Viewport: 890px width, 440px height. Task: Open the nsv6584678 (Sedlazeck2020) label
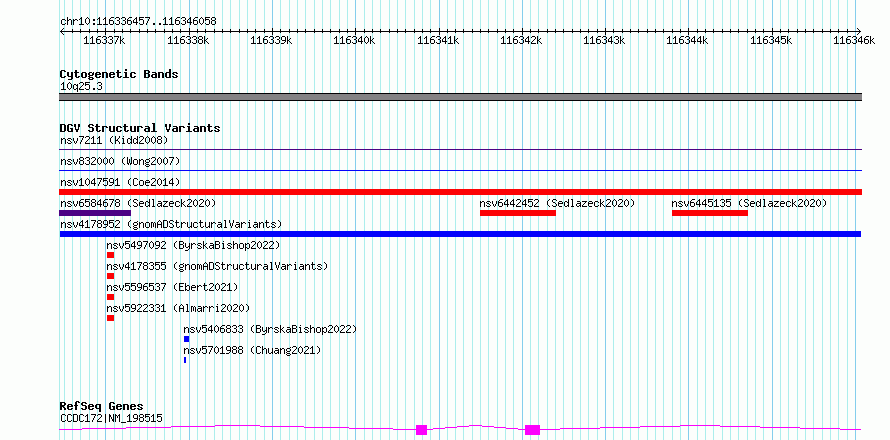click(x=138, y=203)
